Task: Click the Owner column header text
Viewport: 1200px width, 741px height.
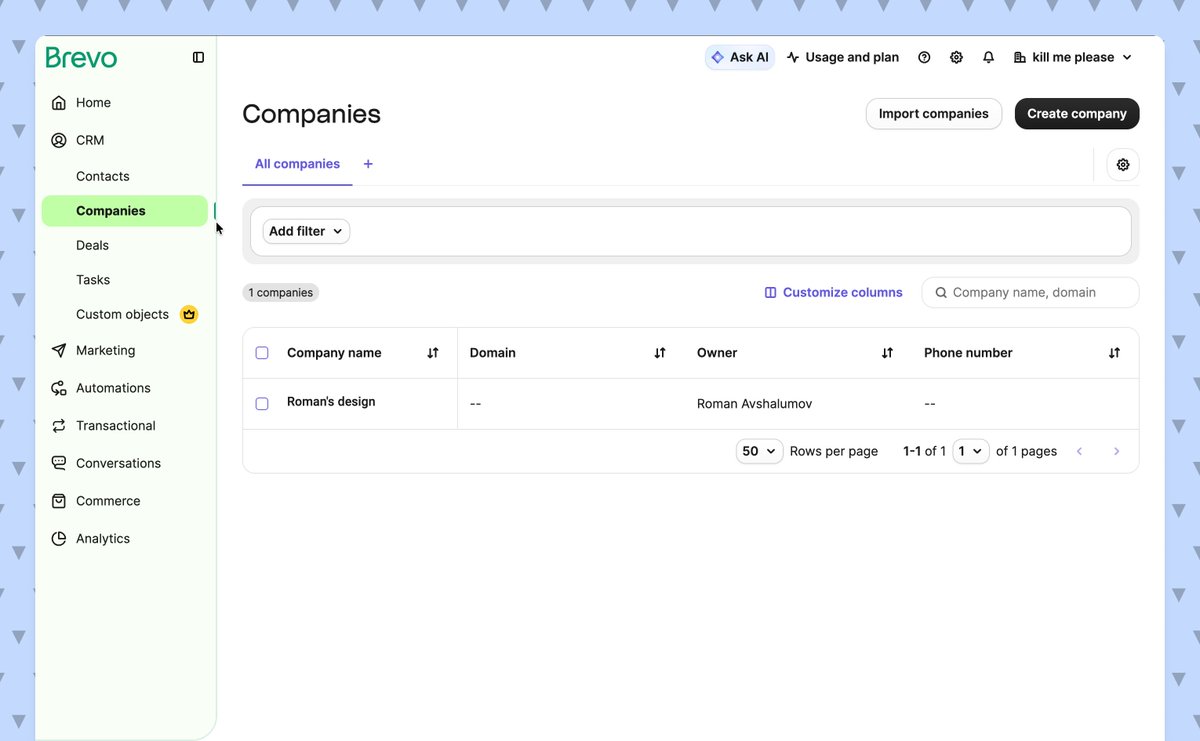Action: (717, 353)
